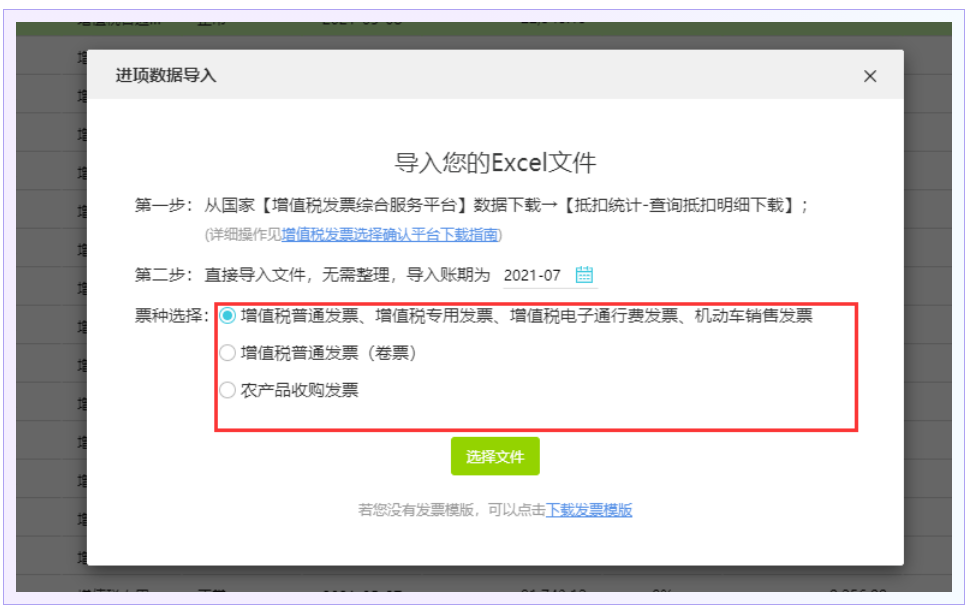The image size is (975, 615).
Task: Click the 票种选择 label
Action: click(171, 316)
